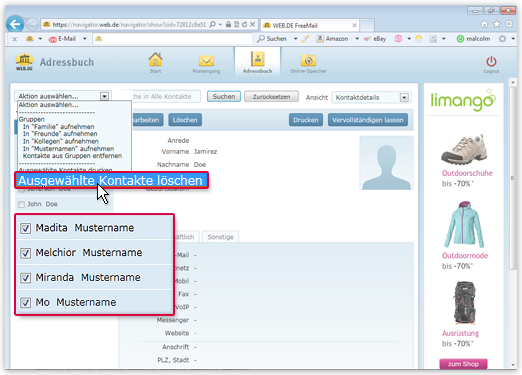The image size is (522, 375).
Task: Click the contact search input field
Action: point(167,97)
